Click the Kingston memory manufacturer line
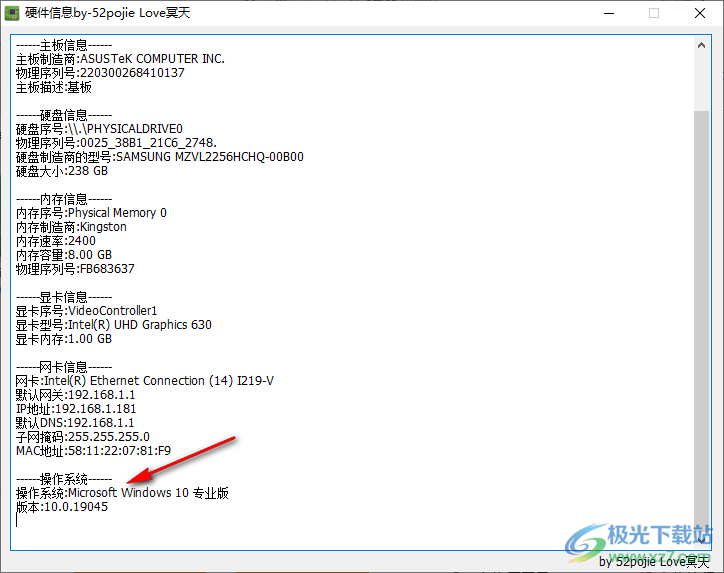This screenshot has width=724, height=573. coord(70,226)
